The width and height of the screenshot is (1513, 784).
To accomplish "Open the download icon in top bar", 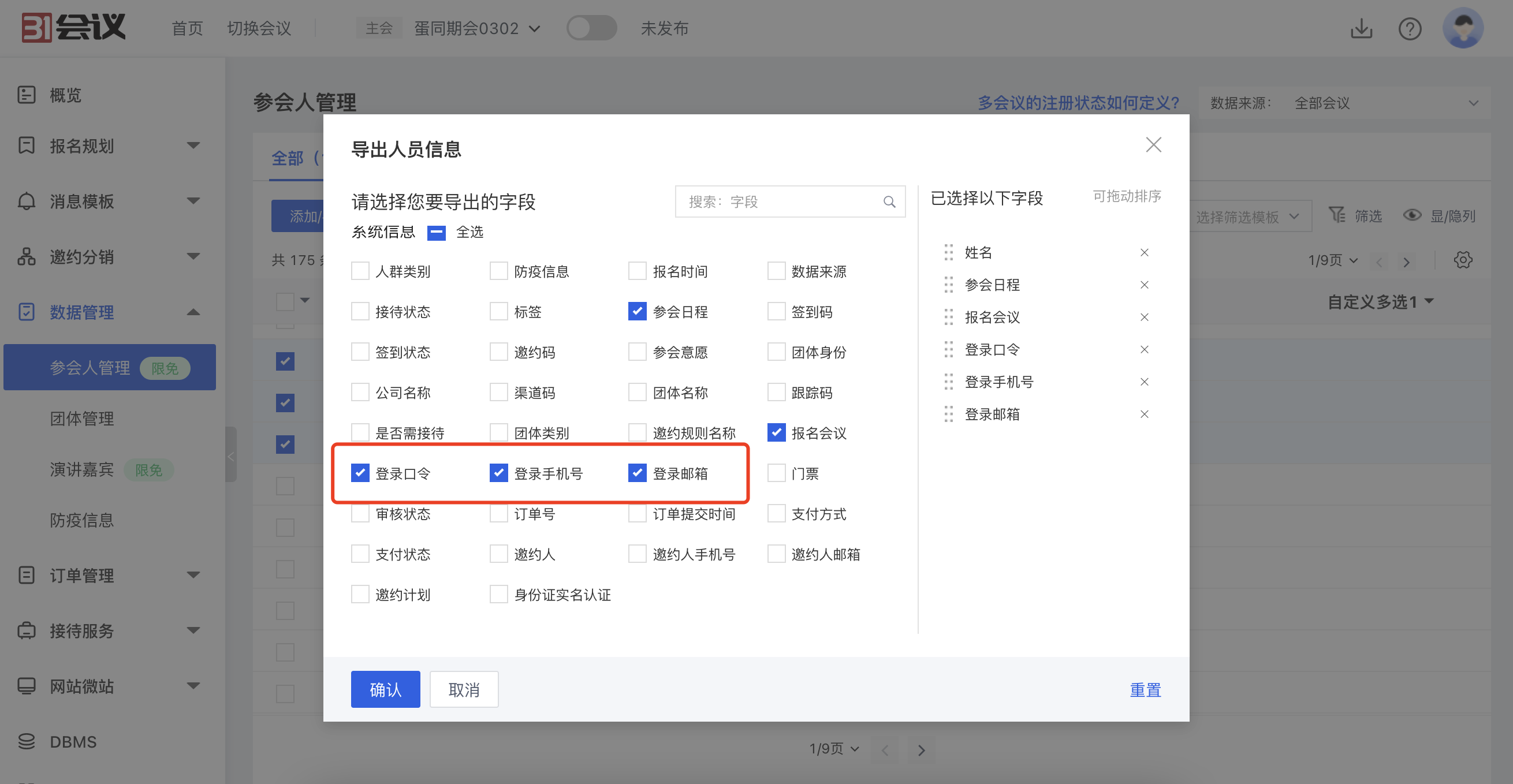I will (x=1361, y=28).
